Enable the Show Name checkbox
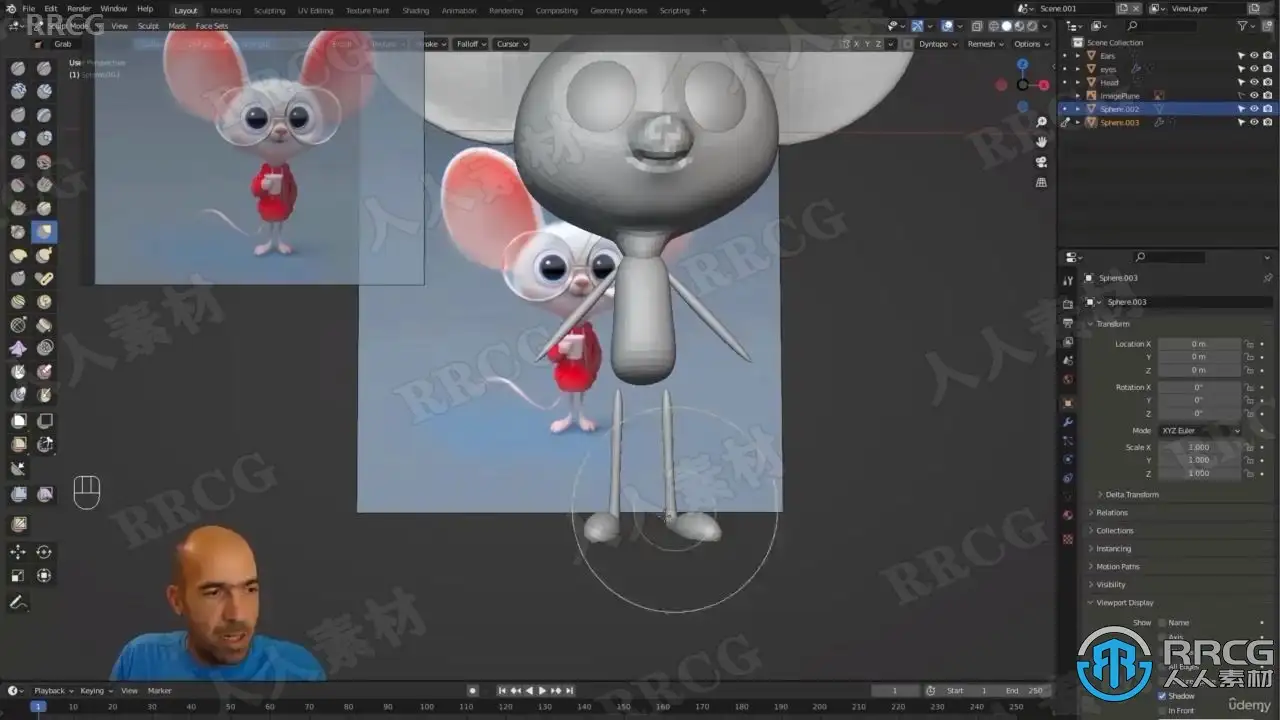The image size is (1280, 720). pos(1162,623)
